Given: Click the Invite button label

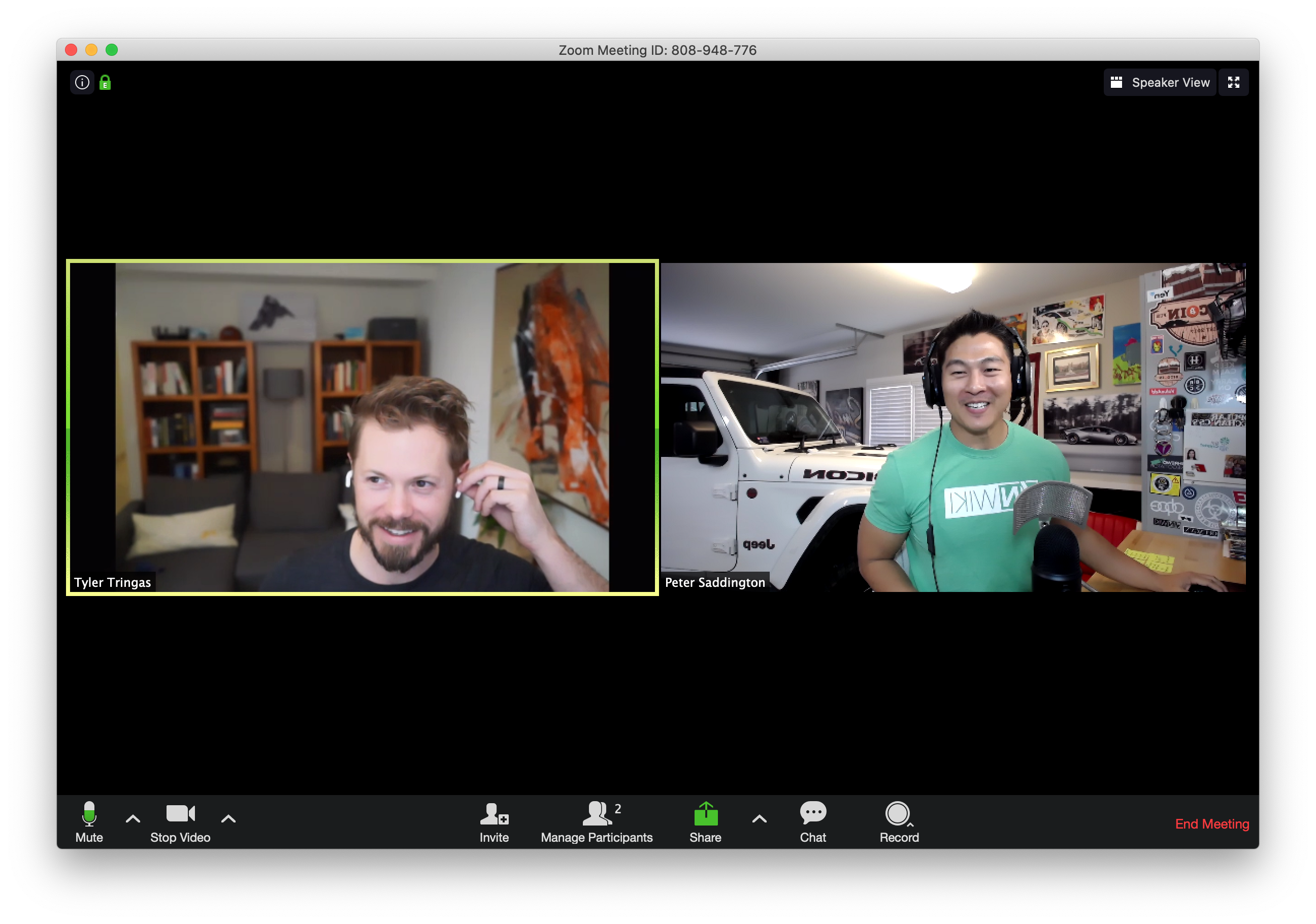Looking at the screenshot, I should point(494,837).
